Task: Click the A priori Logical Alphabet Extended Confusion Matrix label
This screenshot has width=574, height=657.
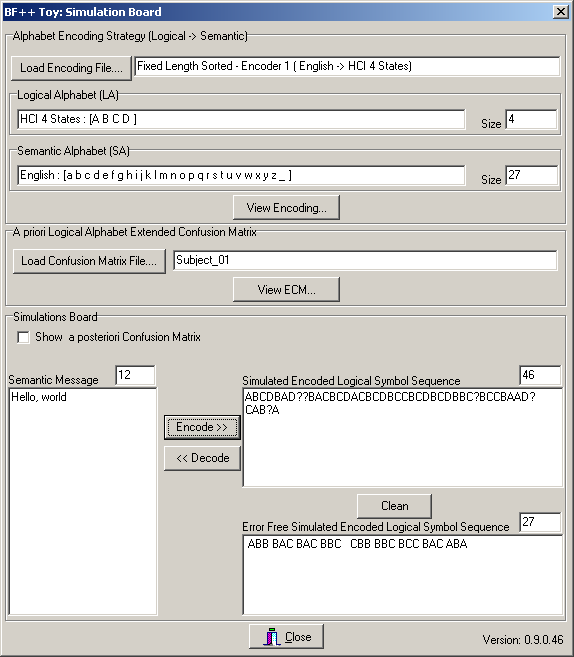Action: pos(134,232)
